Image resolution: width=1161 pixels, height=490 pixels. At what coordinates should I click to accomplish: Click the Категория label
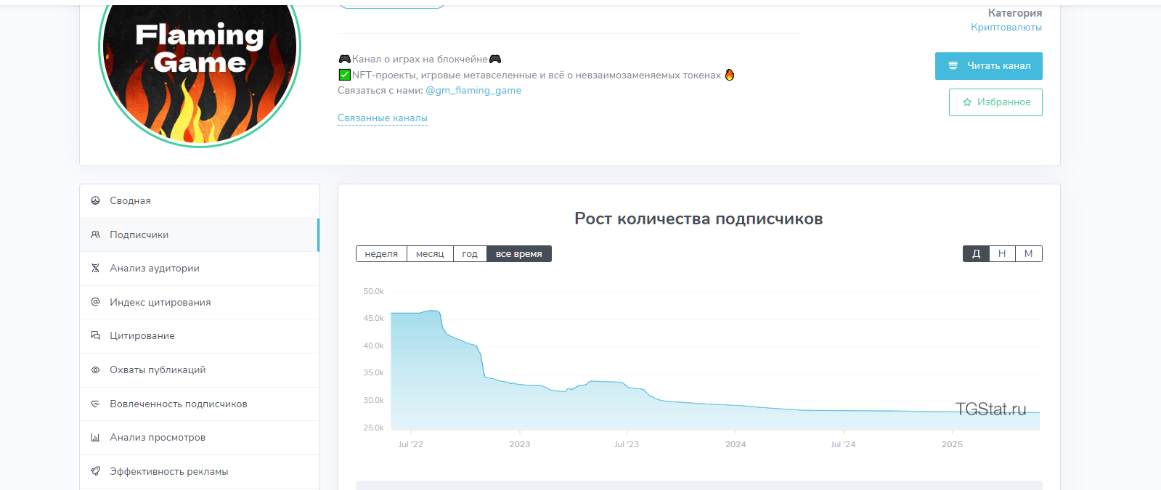[1015, 13]
